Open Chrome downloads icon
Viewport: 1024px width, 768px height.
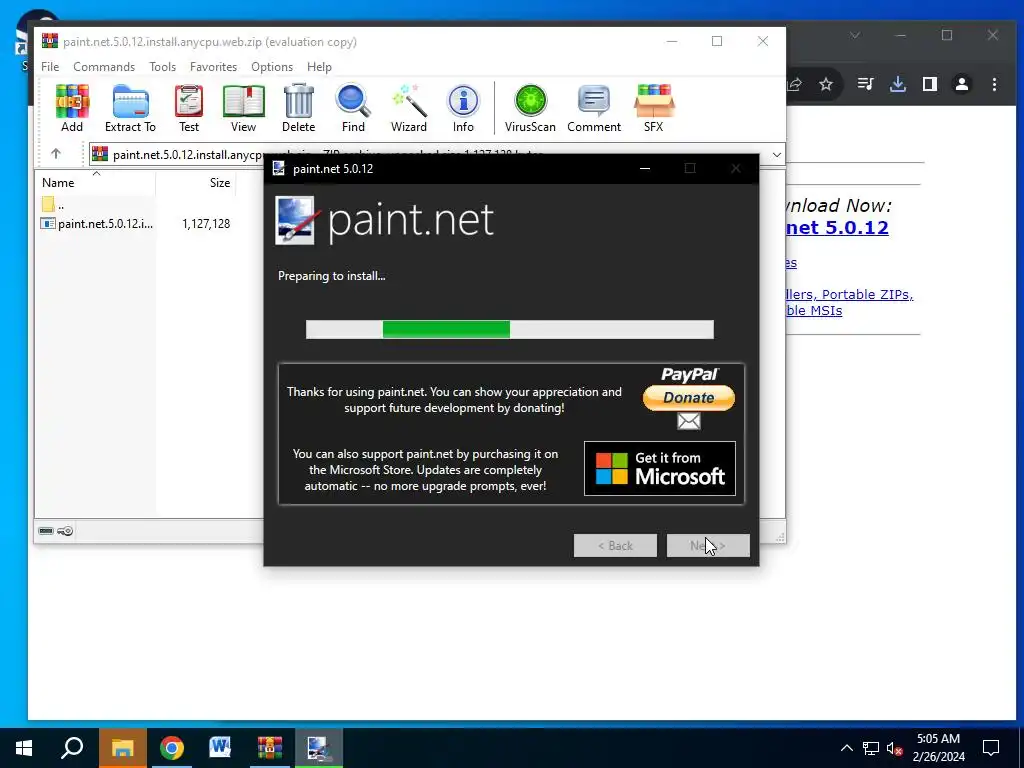point(898,84)
